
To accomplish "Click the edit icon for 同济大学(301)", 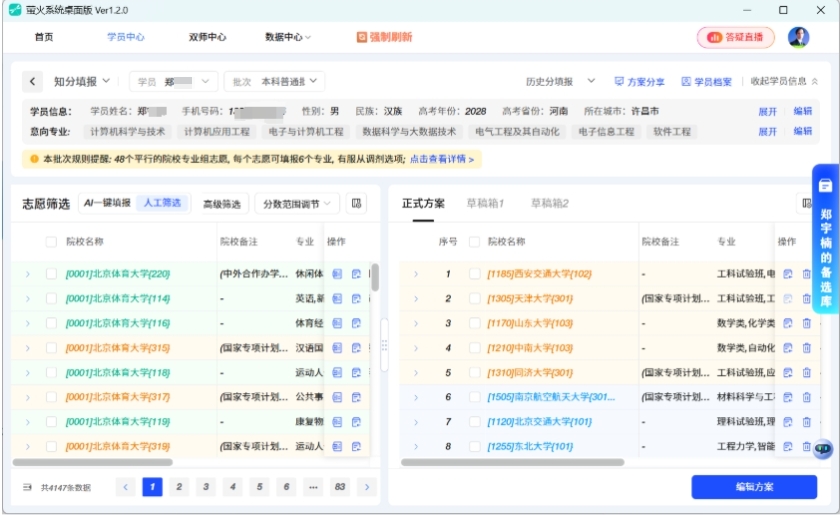I will 788,372.
